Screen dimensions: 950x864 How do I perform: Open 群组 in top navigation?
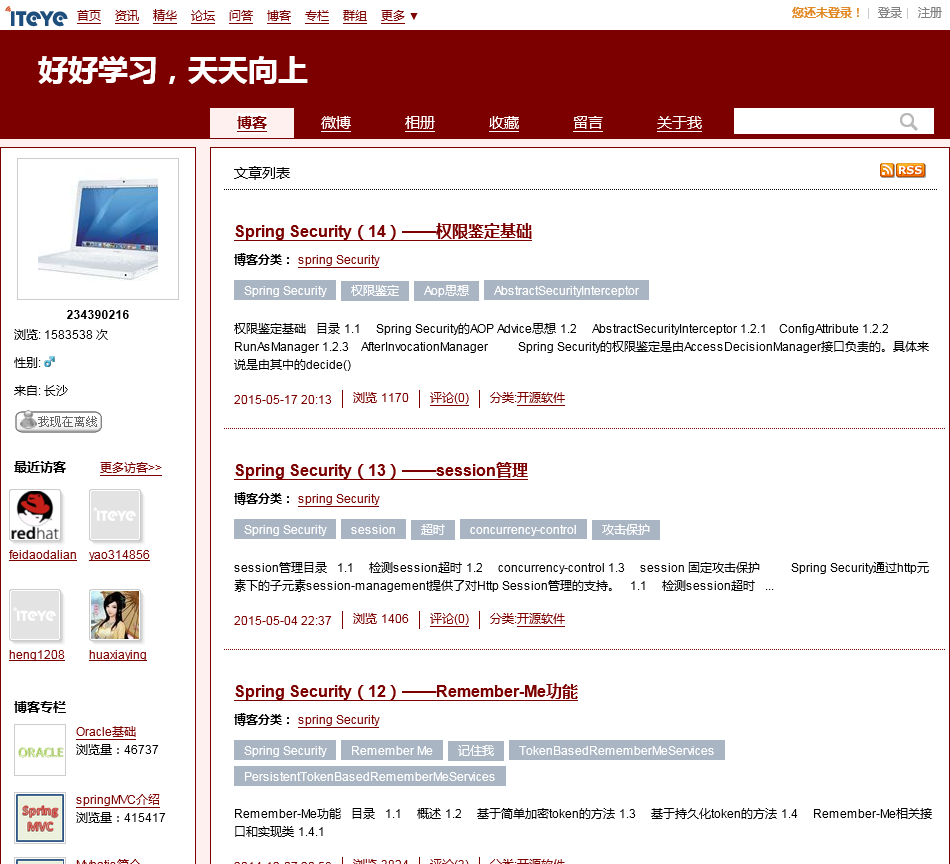tap(355, 16)
